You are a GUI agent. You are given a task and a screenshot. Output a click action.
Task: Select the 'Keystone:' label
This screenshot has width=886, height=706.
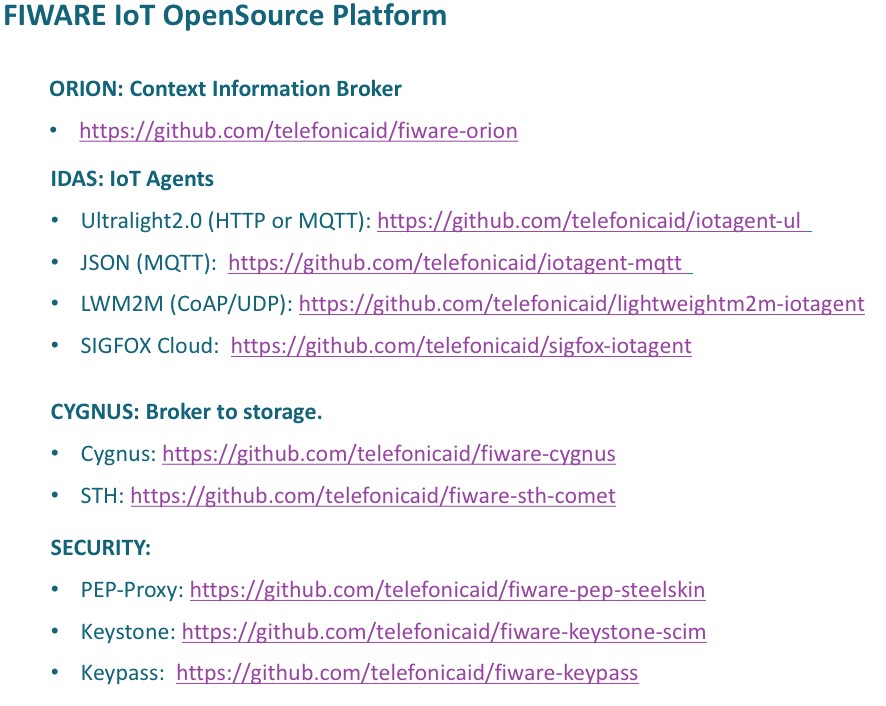tap(128, 632)
